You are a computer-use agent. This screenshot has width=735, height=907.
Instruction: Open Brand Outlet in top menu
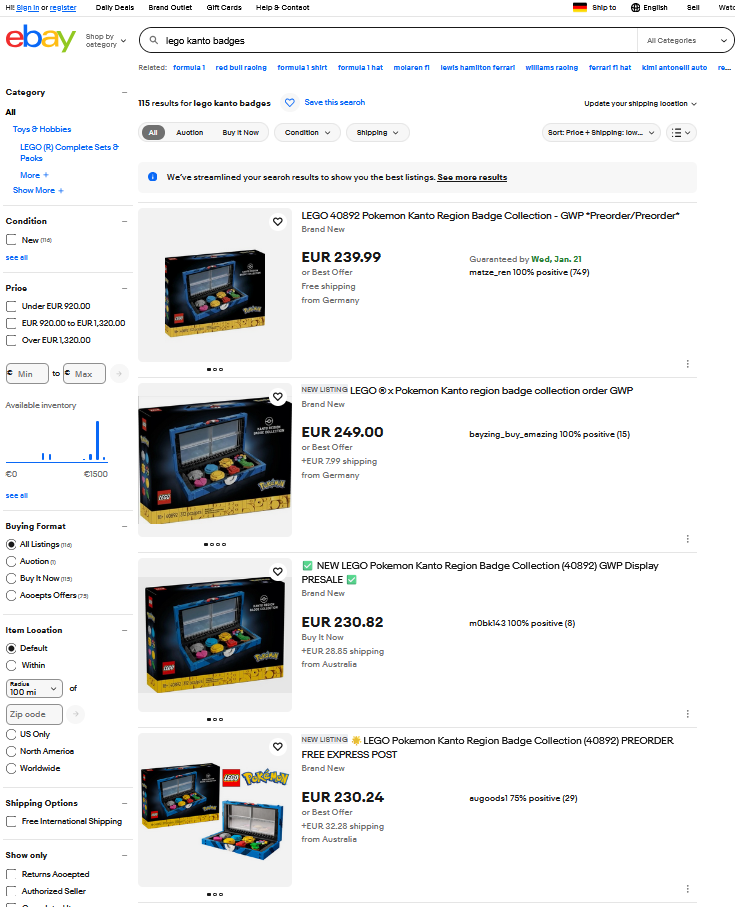coord(170,8)
